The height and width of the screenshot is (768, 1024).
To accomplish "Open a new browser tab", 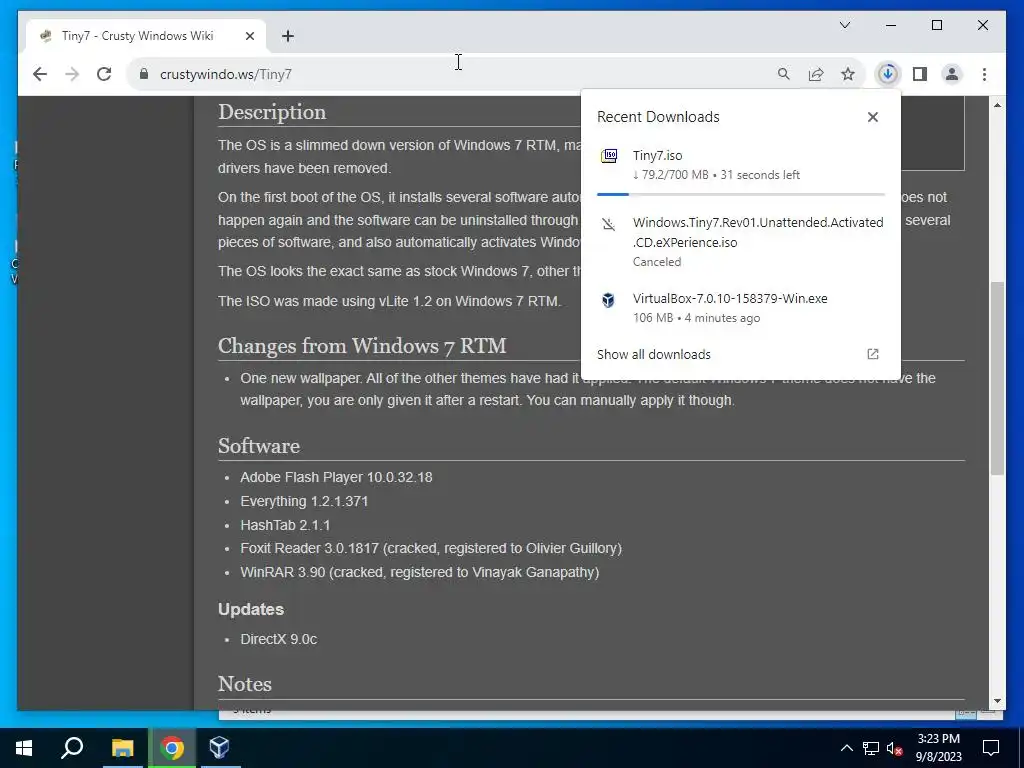I will (288, 36).
